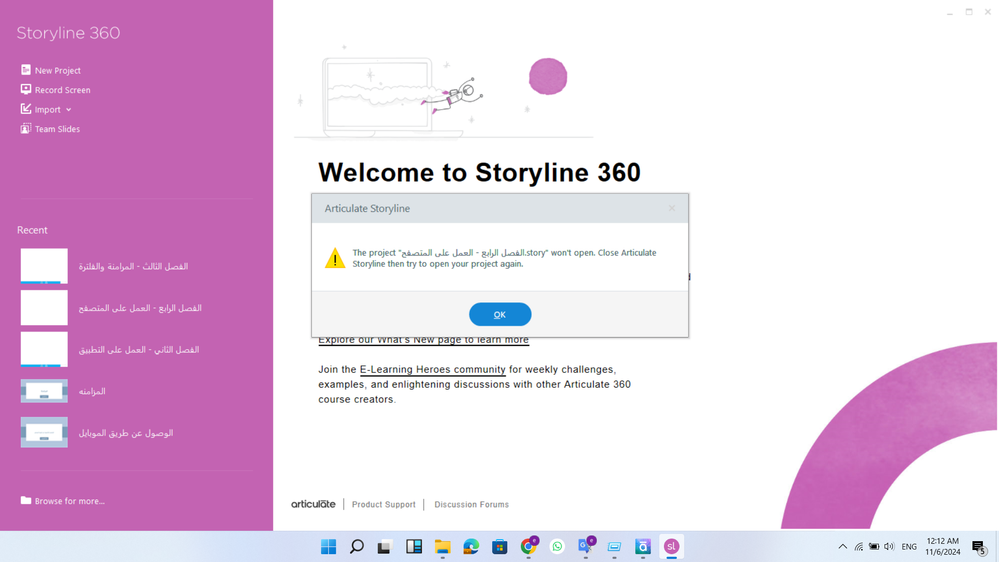Image resolution: width=999 pixels, height=562 pixels.
Task: Select the New Project label
Action: click(57, 71)
